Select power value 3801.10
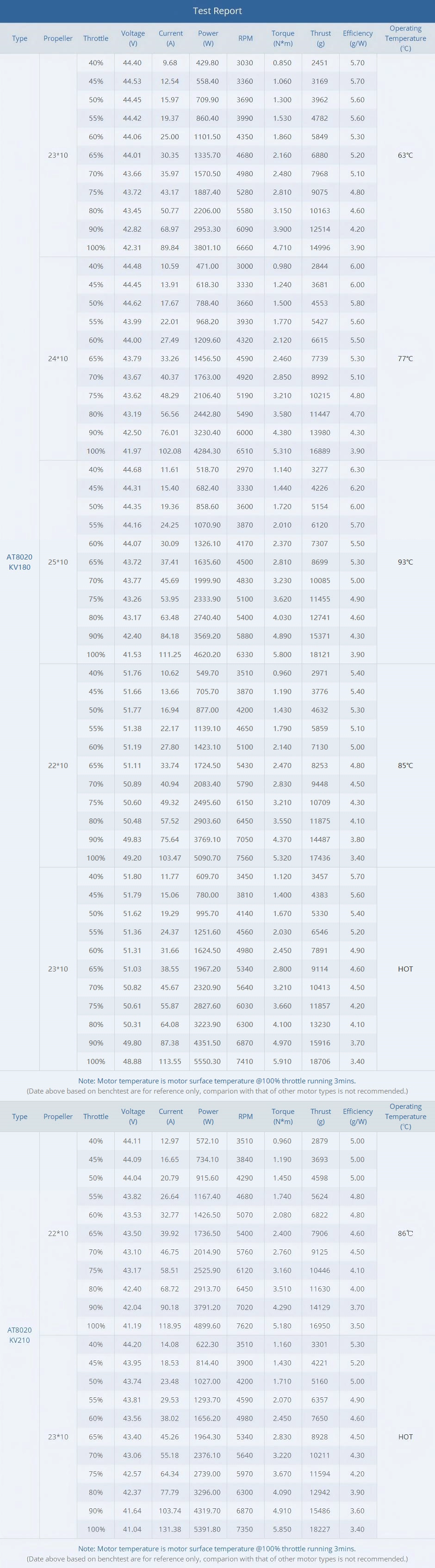The image size is (435, 1568). pyautogui.click(x=207, y=248)
